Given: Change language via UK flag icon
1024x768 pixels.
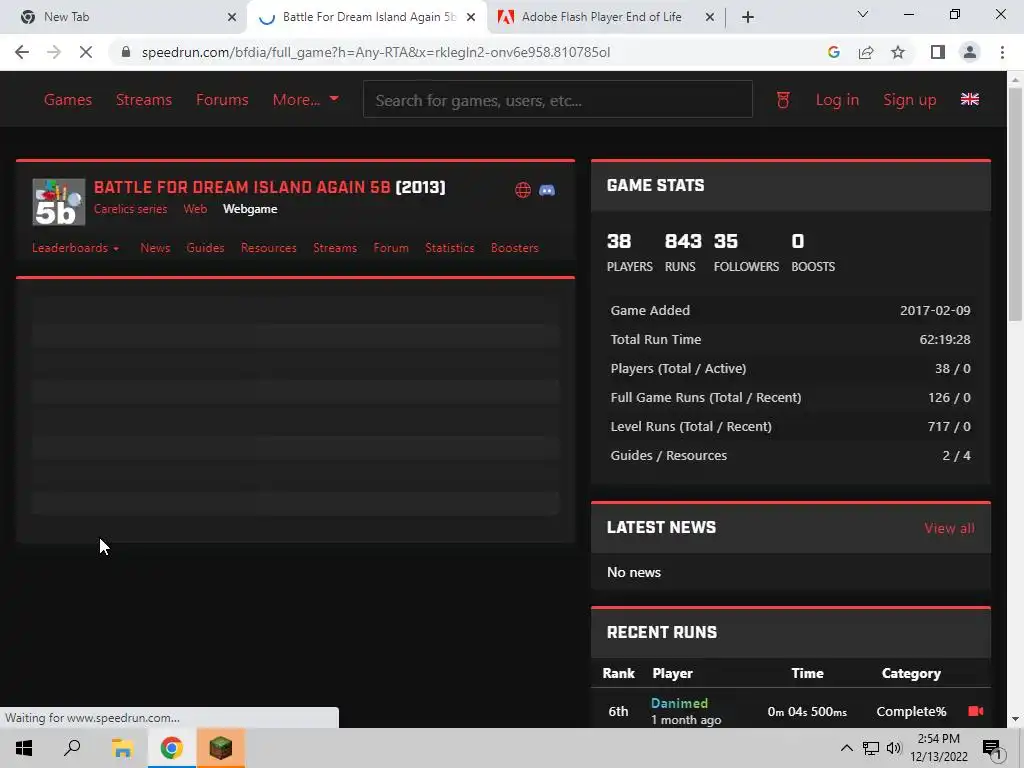Looking at the screenshot, I should [x=970, y=99].
